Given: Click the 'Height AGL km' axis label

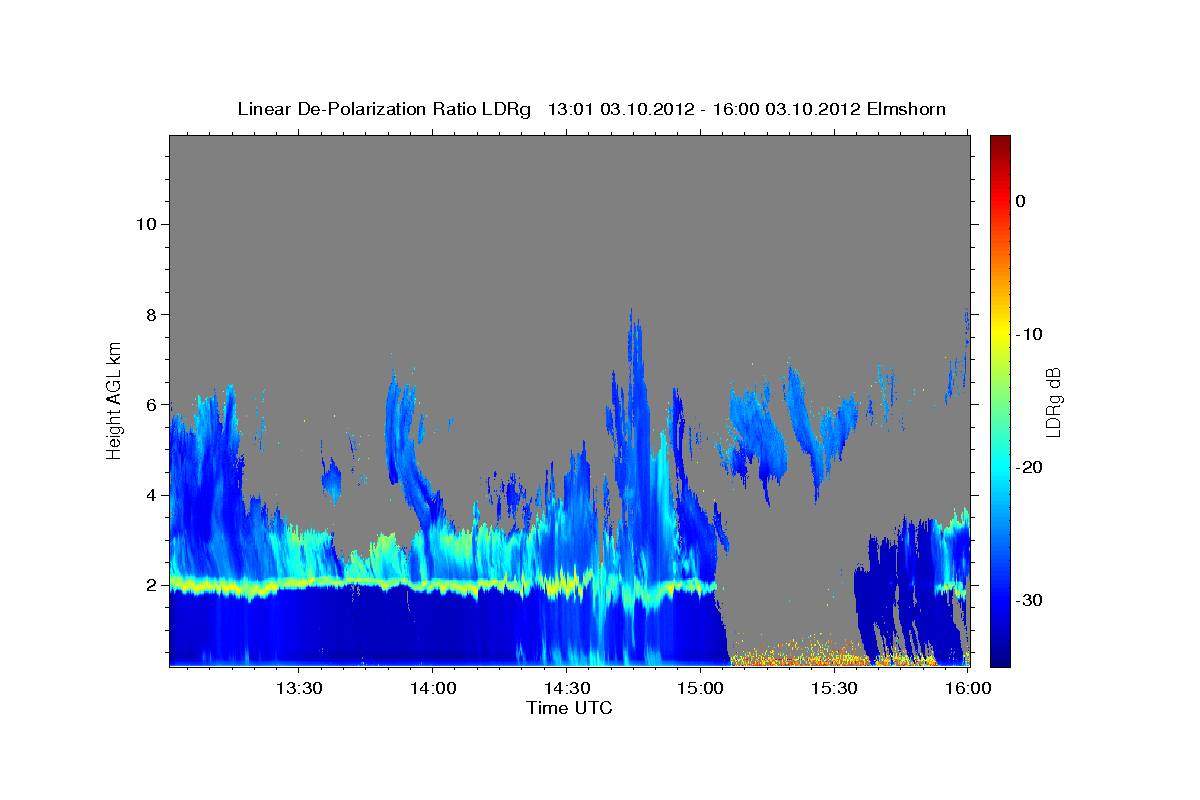Looking at the screenshot, I should [115, 400].
